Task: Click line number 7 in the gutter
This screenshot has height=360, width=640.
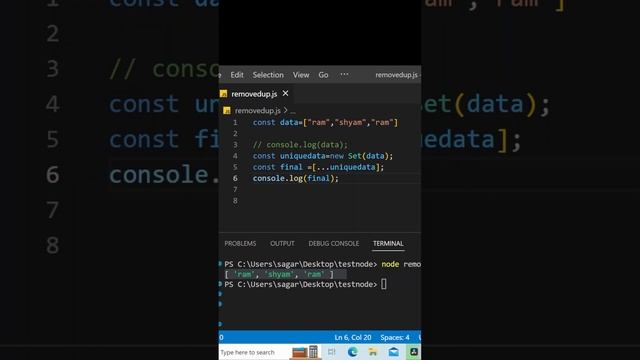Action: point(235,189)
